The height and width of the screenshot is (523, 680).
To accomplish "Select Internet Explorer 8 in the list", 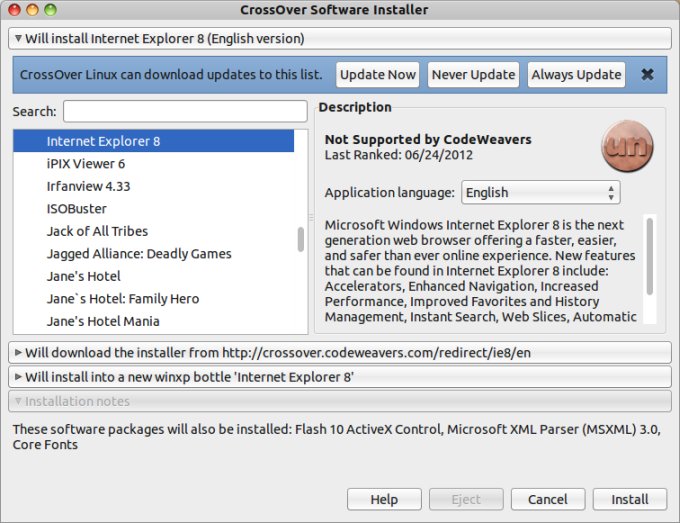I will pos(154,141).
